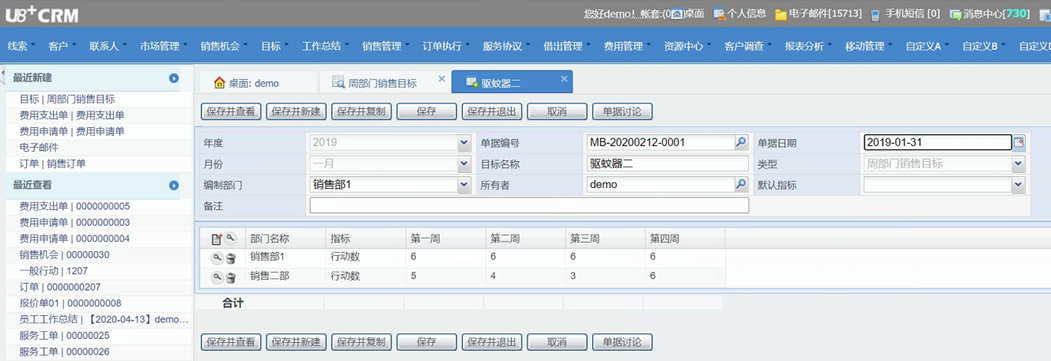Click the 备注 input field
This screenshot has width=1051, height=361.
point(529,206)
